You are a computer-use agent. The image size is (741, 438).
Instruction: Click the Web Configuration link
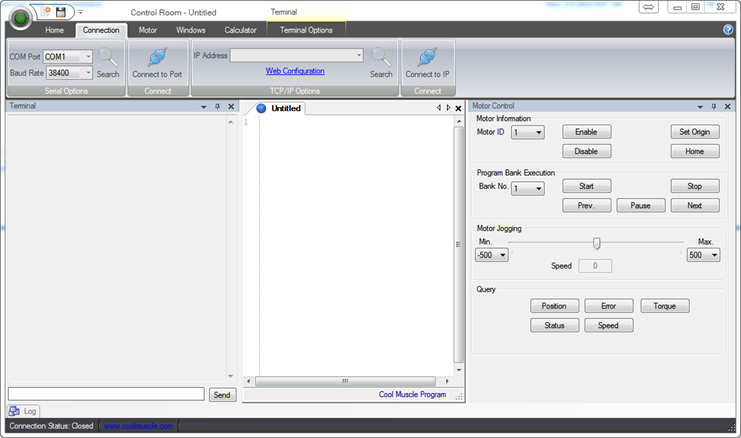(x=295, y=71)
